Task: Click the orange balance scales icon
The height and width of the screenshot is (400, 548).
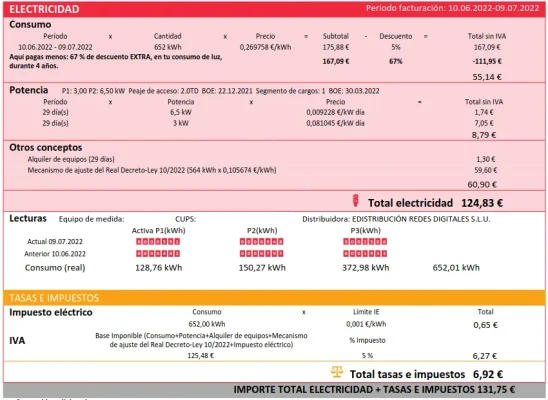Action: pos(337,372)
